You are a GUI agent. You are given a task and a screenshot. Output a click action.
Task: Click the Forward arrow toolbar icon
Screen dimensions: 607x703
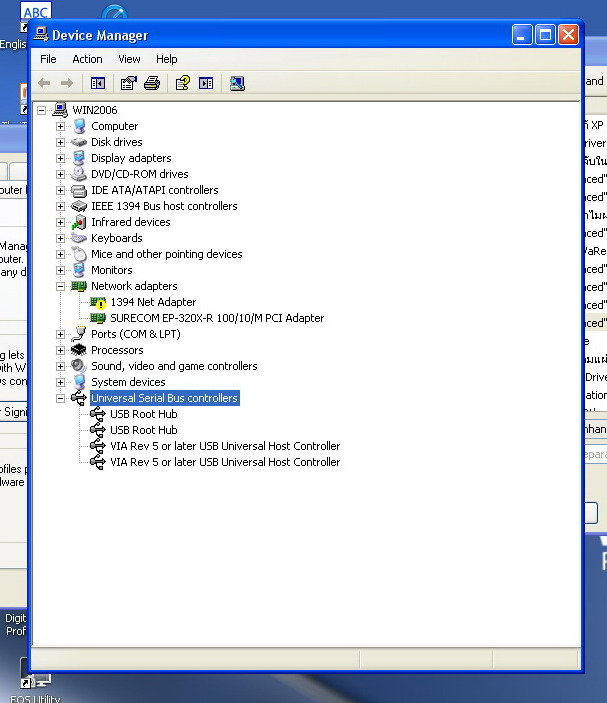(67, 83)
